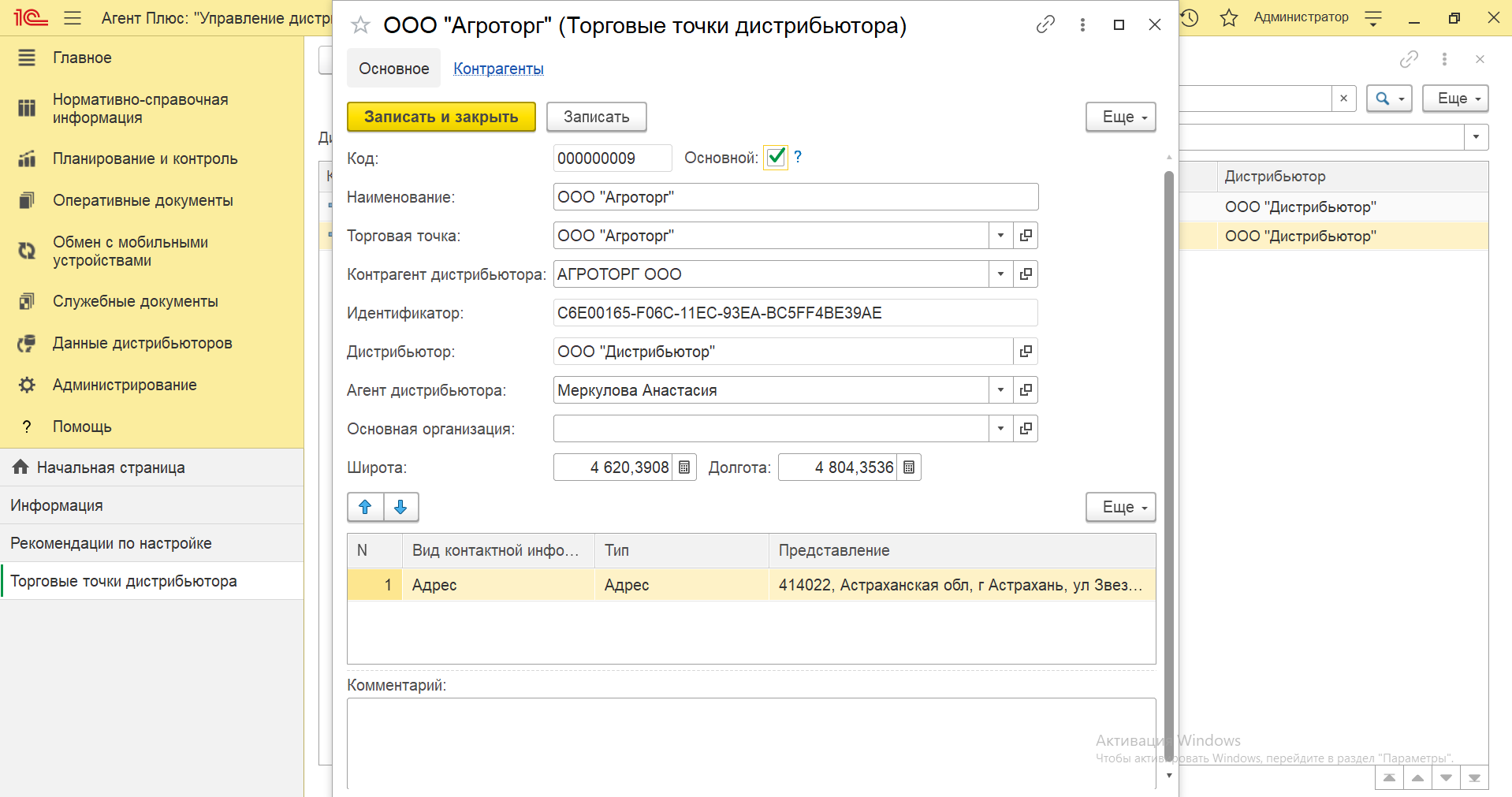Open Еще dropdown in background list window

coord(1455,99)
